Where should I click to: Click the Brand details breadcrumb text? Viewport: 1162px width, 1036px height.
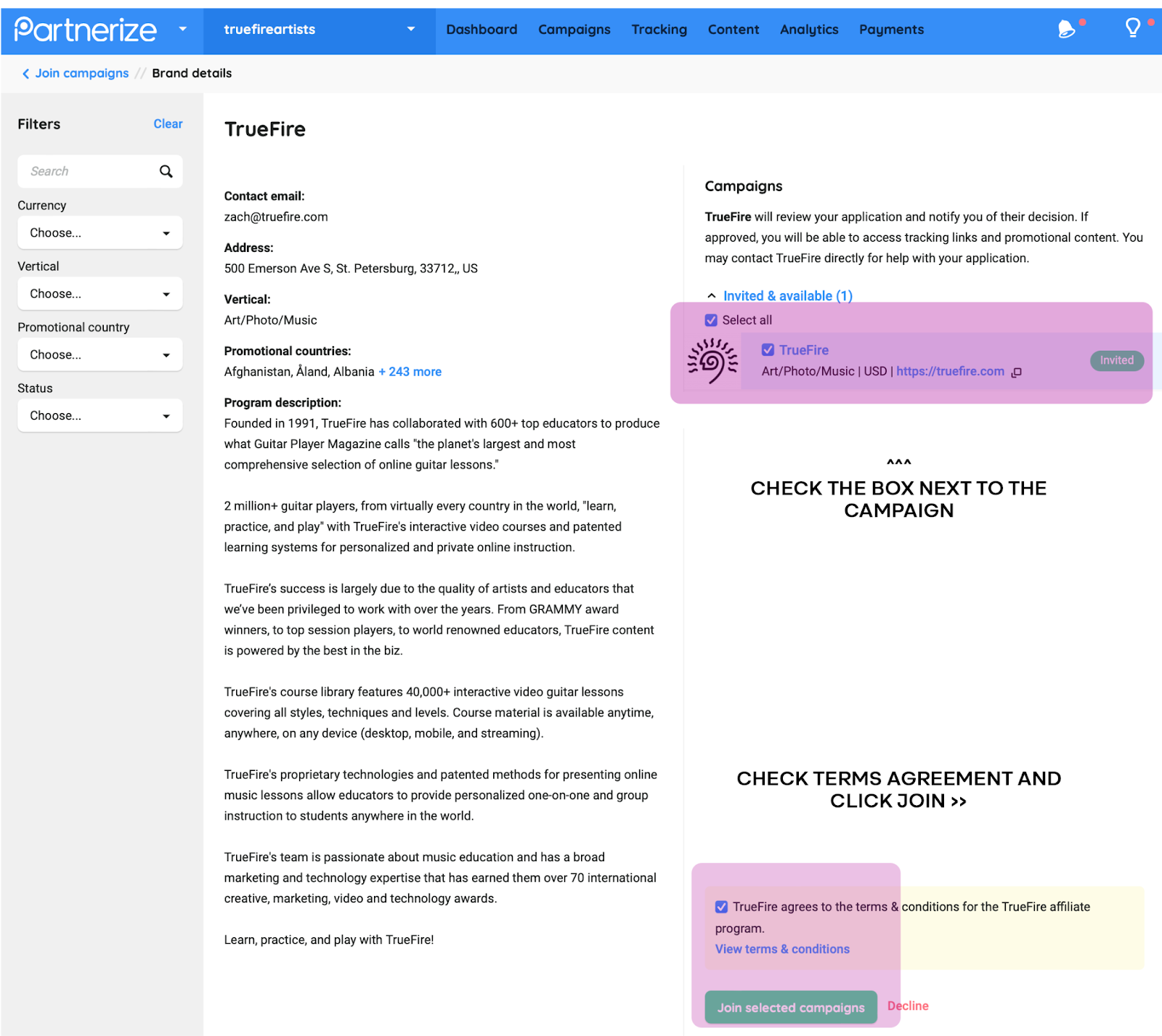192,73
